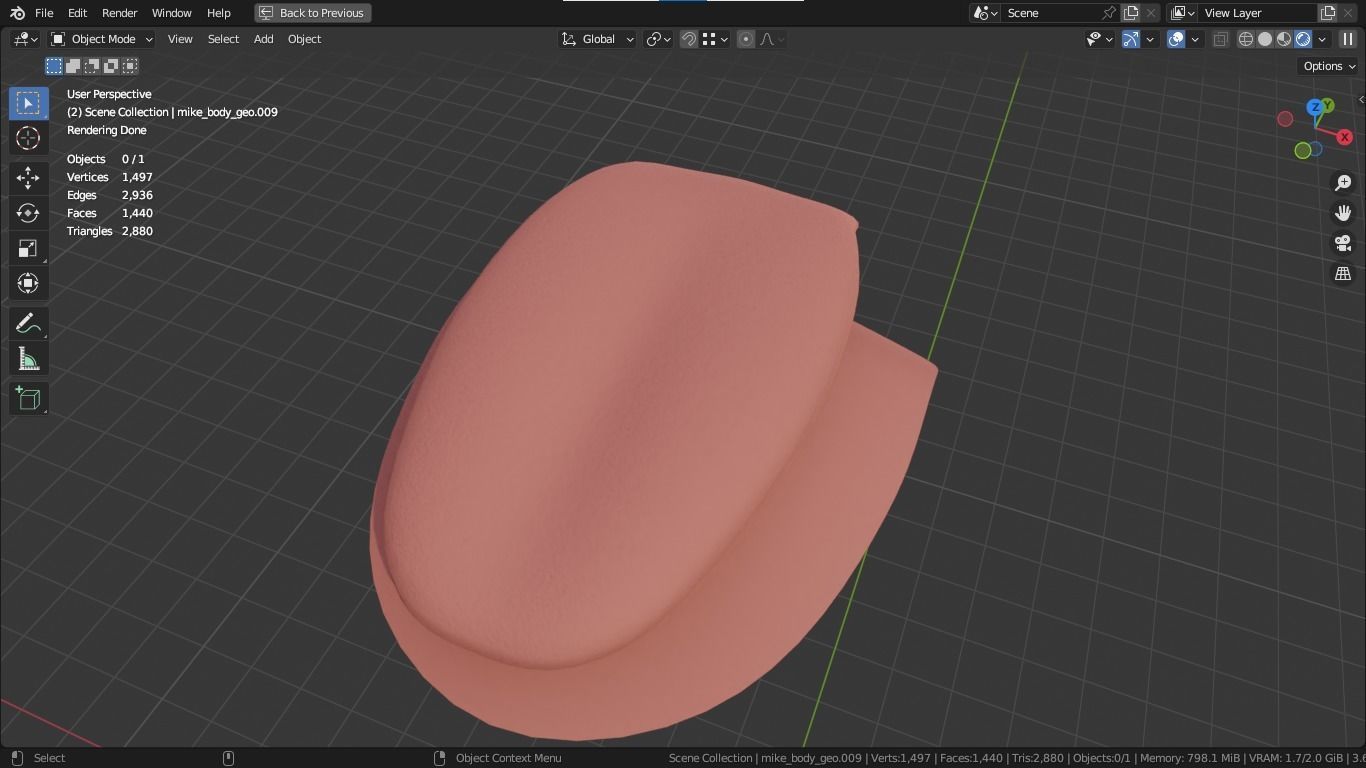Expand the overlays settings arrow
The height and width of the screenshot is (768, 1366).
(1195, 39)
